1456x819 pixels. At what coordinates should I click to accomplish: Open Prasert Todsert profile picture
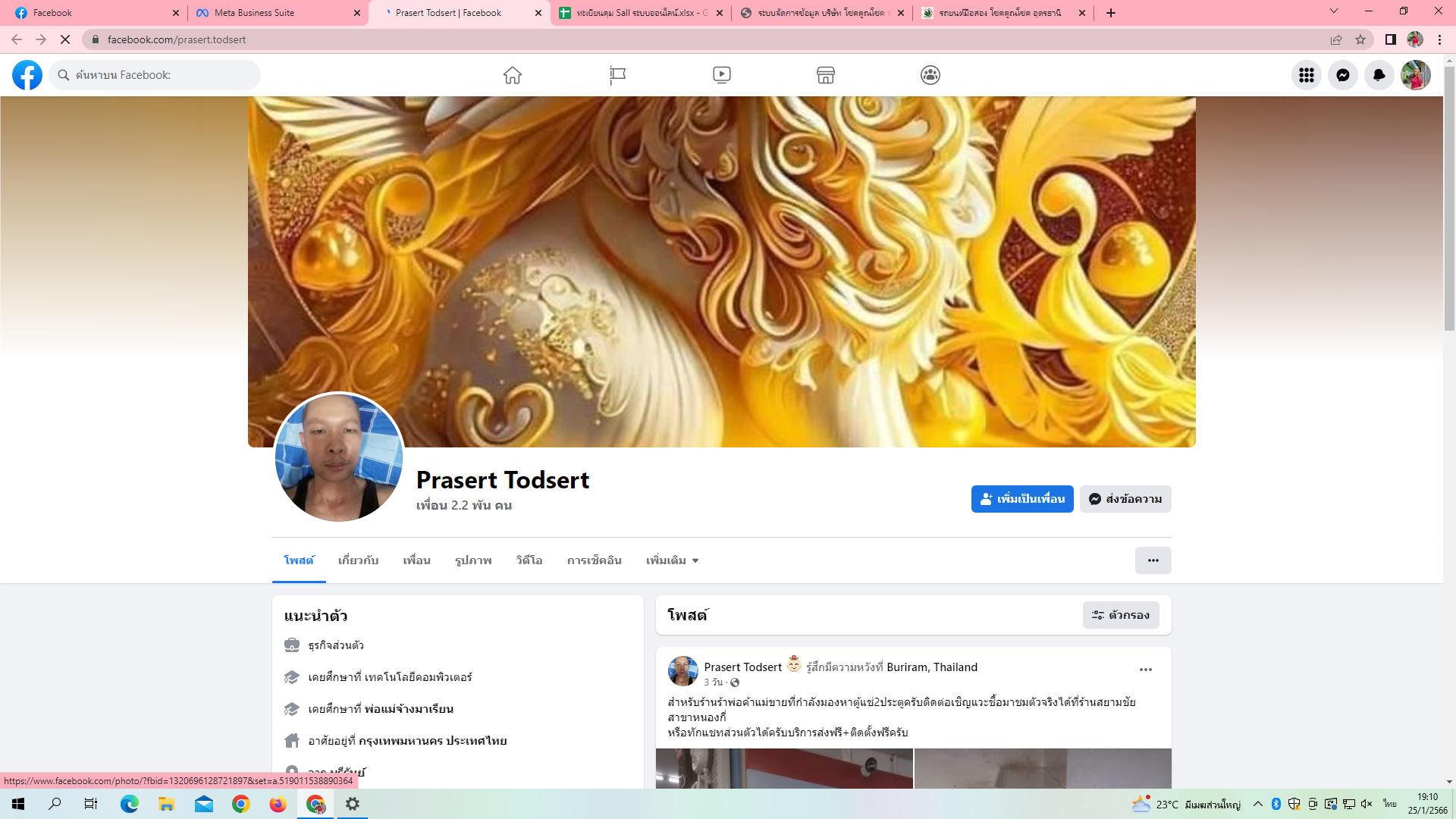pyautogui.click(x=338, y=457)
